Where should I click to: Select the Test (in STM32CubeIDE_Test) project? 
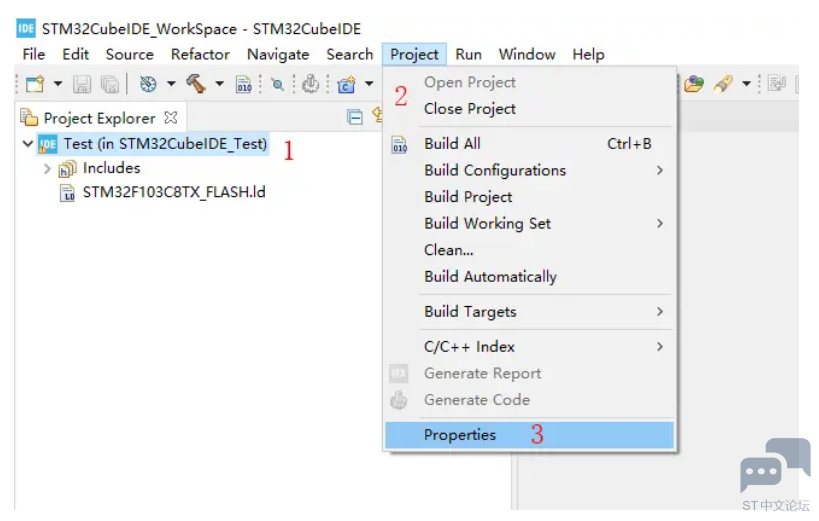(165, 144)
